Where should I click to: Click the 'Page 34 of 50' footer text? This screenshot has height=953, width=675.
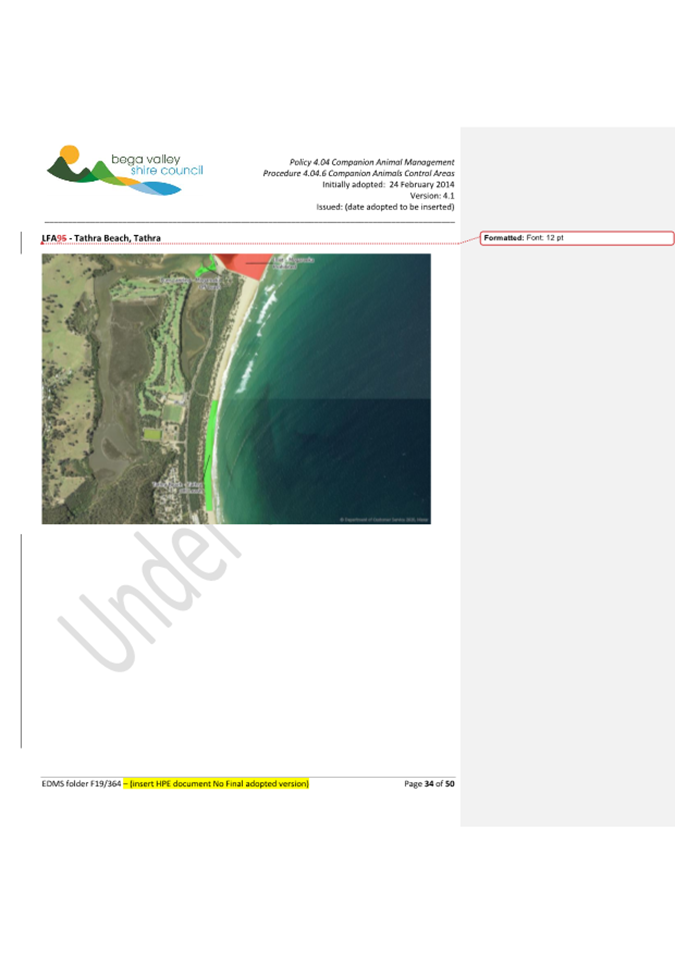[429, 784]
